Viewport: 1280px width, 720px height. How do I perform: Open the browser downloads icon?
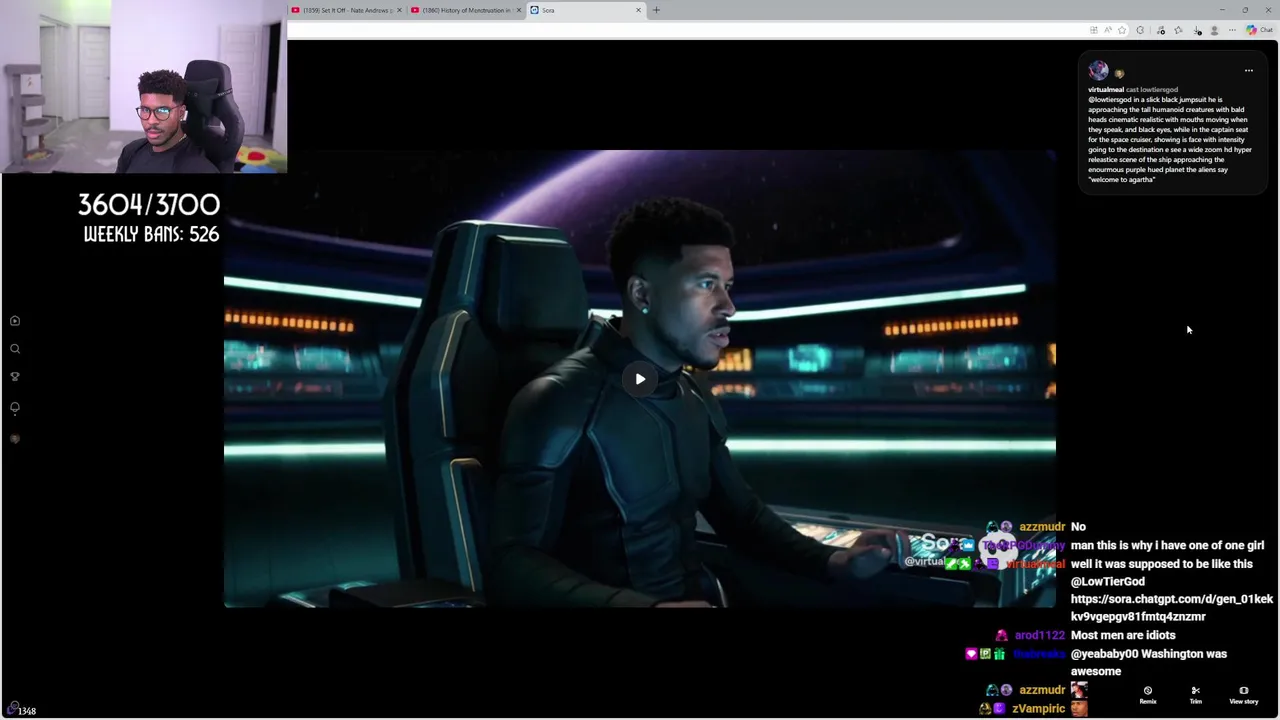(x=1197, y=30)
